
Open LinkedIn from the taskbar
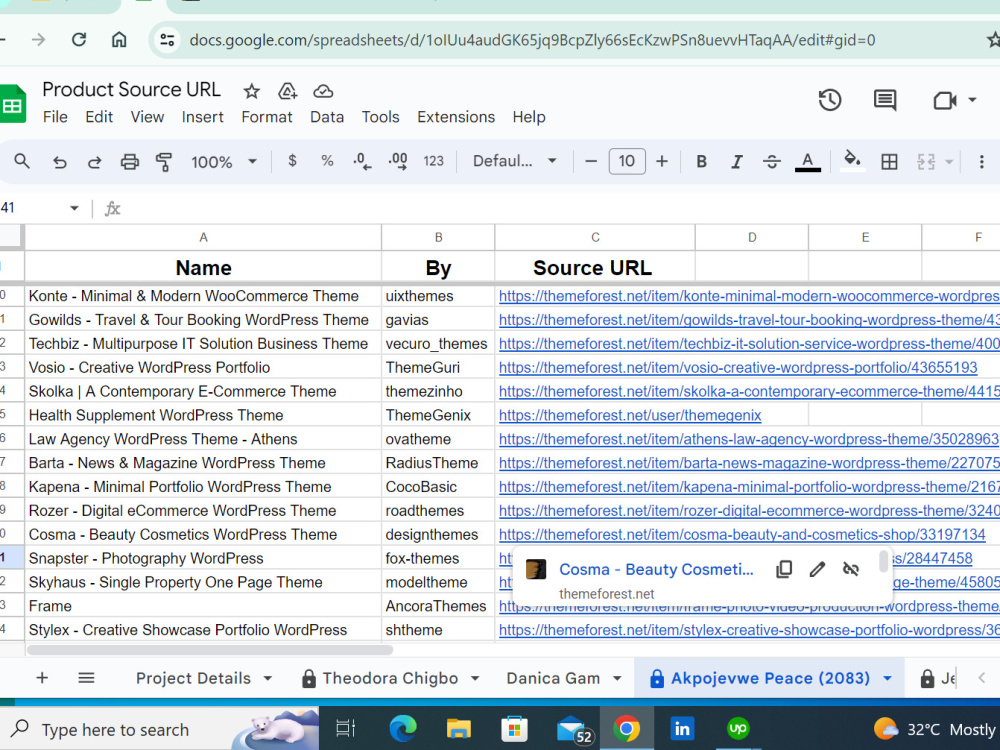pos(682,728)
